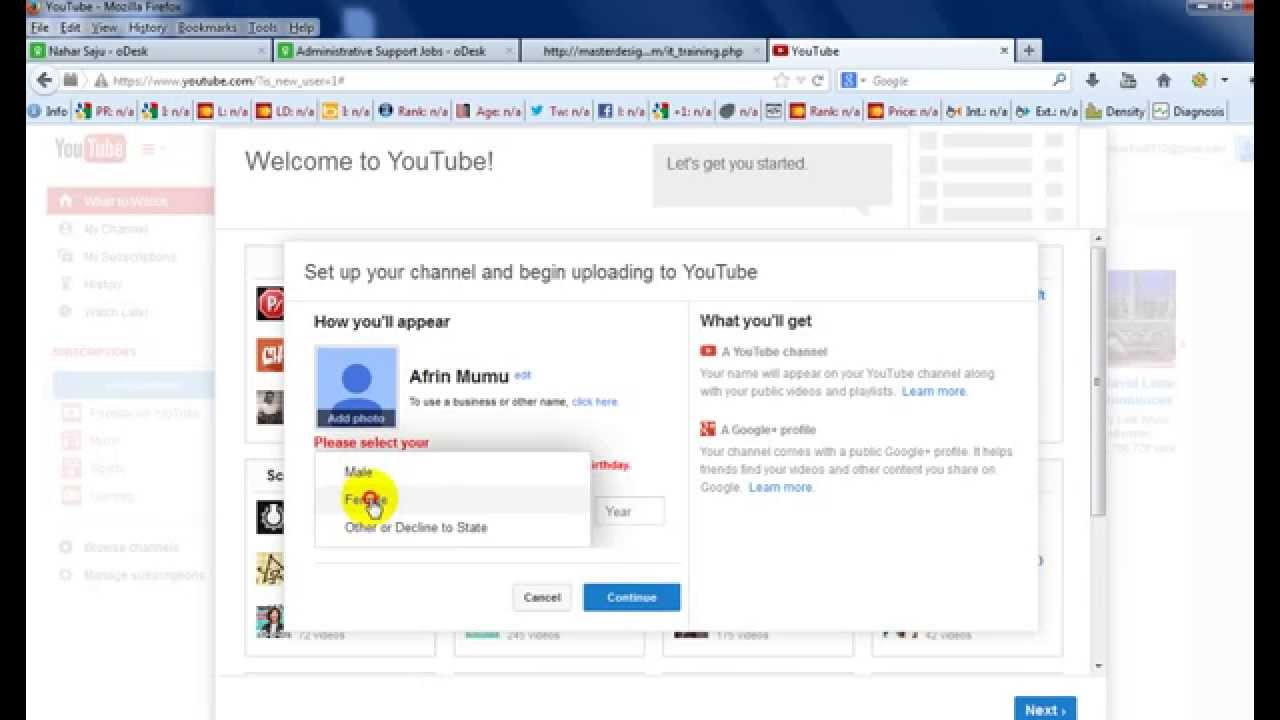
Task: Open the File menu
Action: 39,28
